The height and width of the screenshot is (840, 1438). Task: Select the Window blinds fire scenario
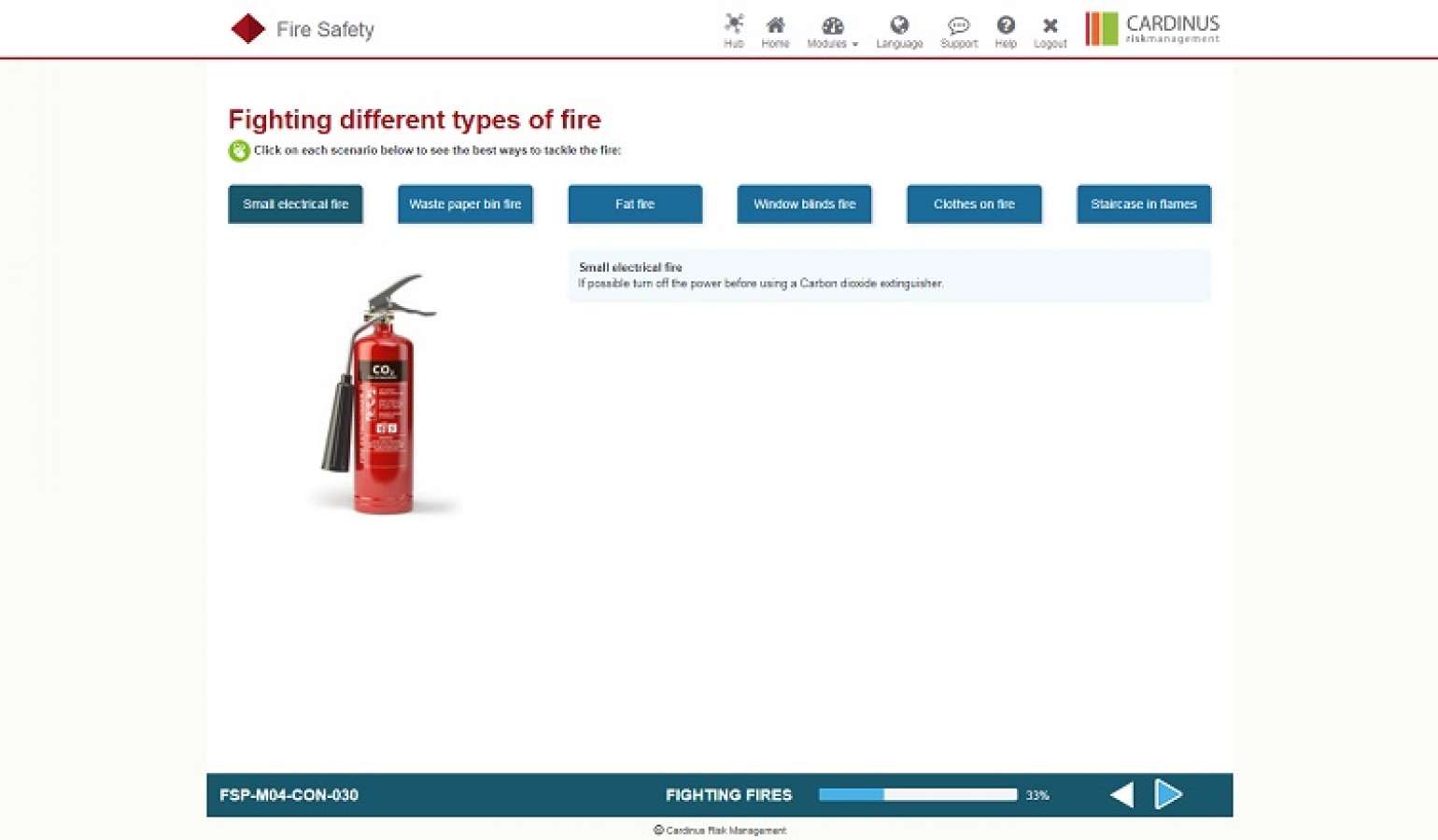click(804, 203)
